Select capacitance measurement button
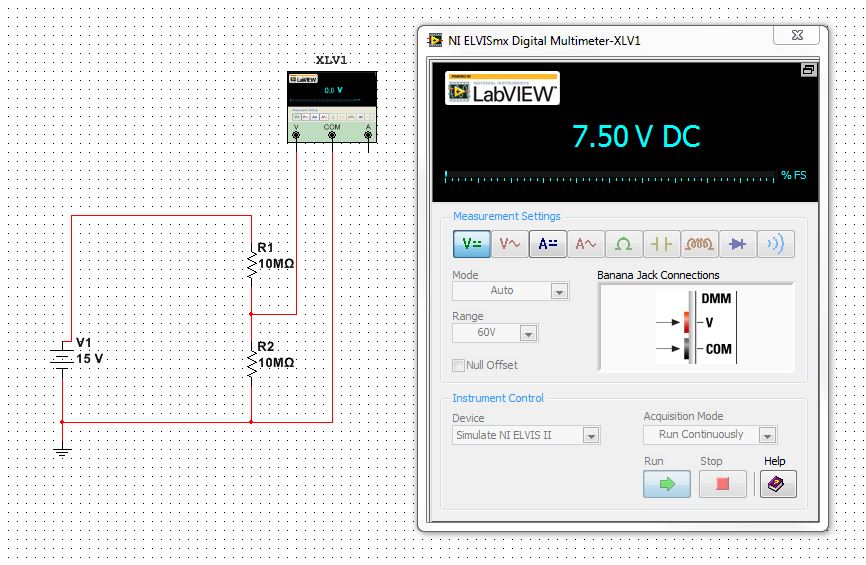The height and width of the screenshot is (565, 866). tap(662, 244)
